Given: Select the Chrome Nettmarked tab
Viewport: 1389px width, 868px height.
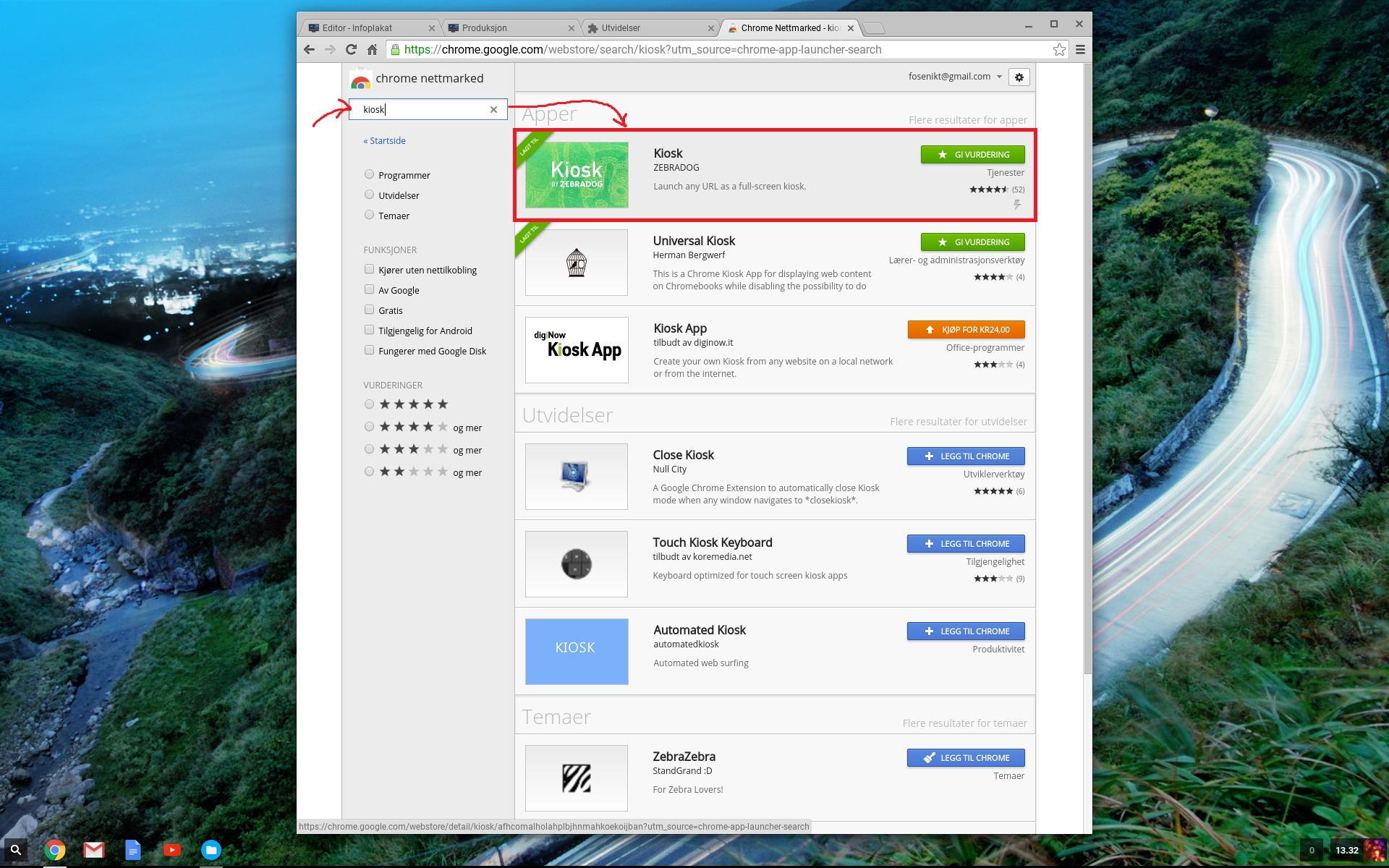Looking at the screenshot, I should pos(789,27).
